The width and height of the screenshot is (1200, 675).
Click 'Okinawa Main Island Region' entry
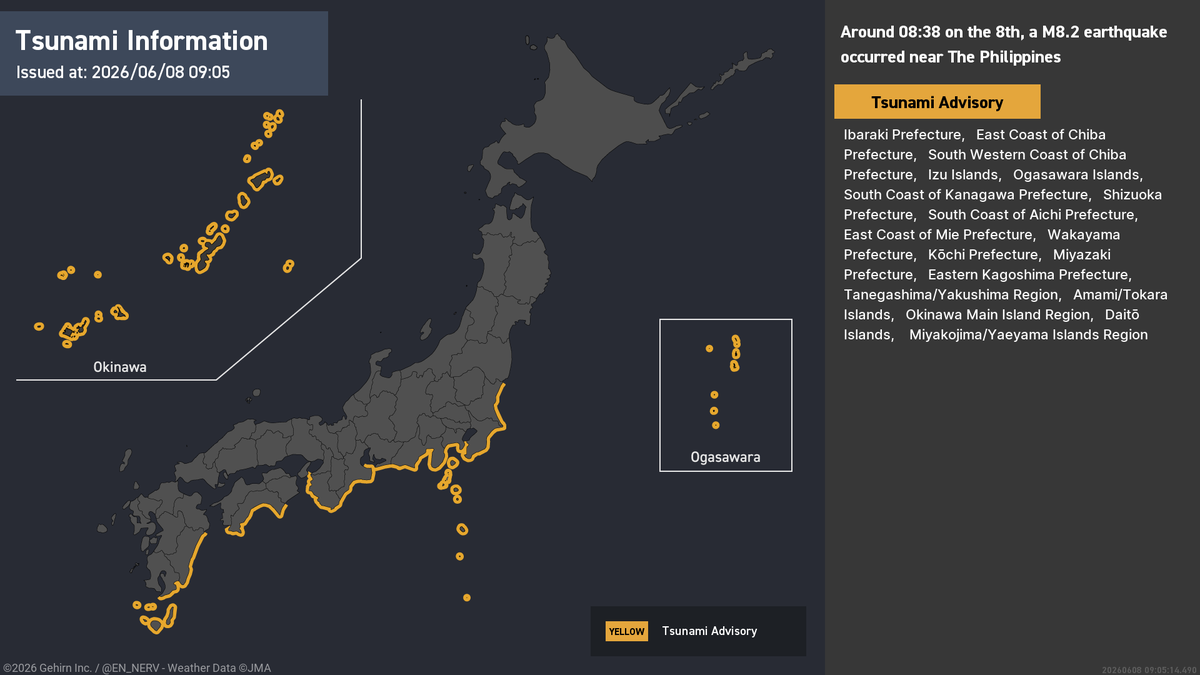(998, 314)
